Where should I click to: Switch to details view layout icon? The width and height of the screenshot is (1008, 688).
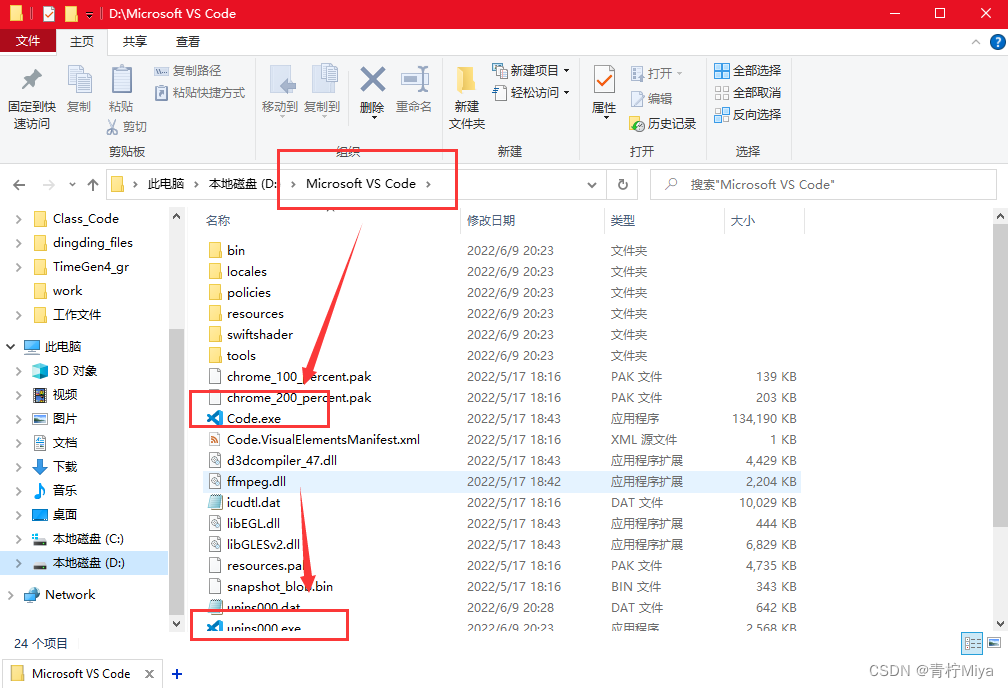pos(972,642)
